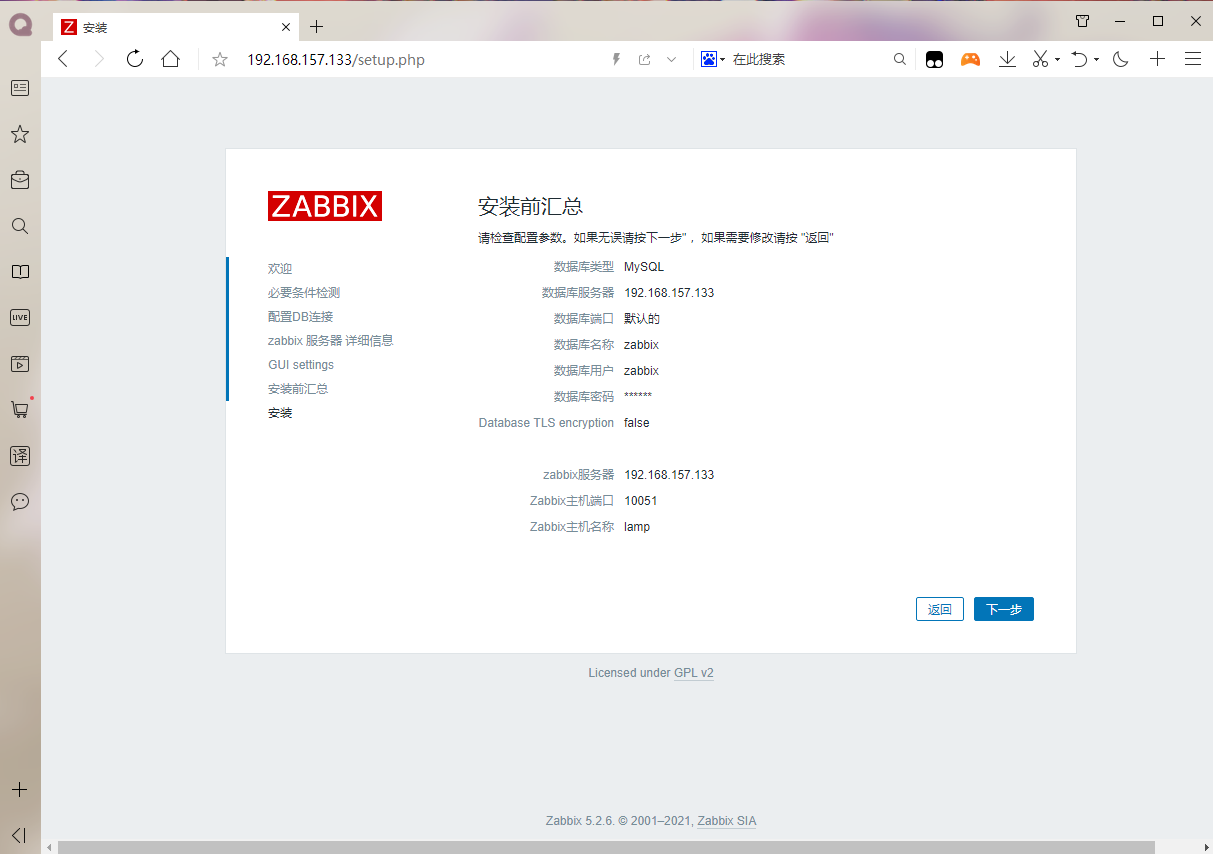Select the 欢迎 setup step
This screenshot has width=1213, height=854.
point(280,269)
